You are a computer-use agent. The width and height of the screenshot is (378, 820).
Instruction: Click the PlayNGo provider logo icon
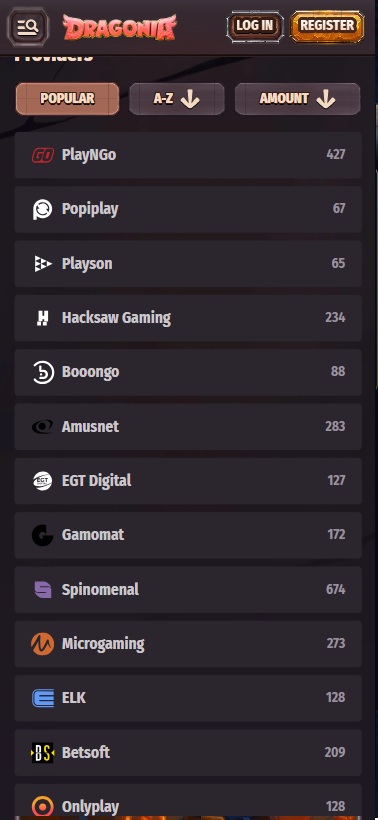(42, 155)
